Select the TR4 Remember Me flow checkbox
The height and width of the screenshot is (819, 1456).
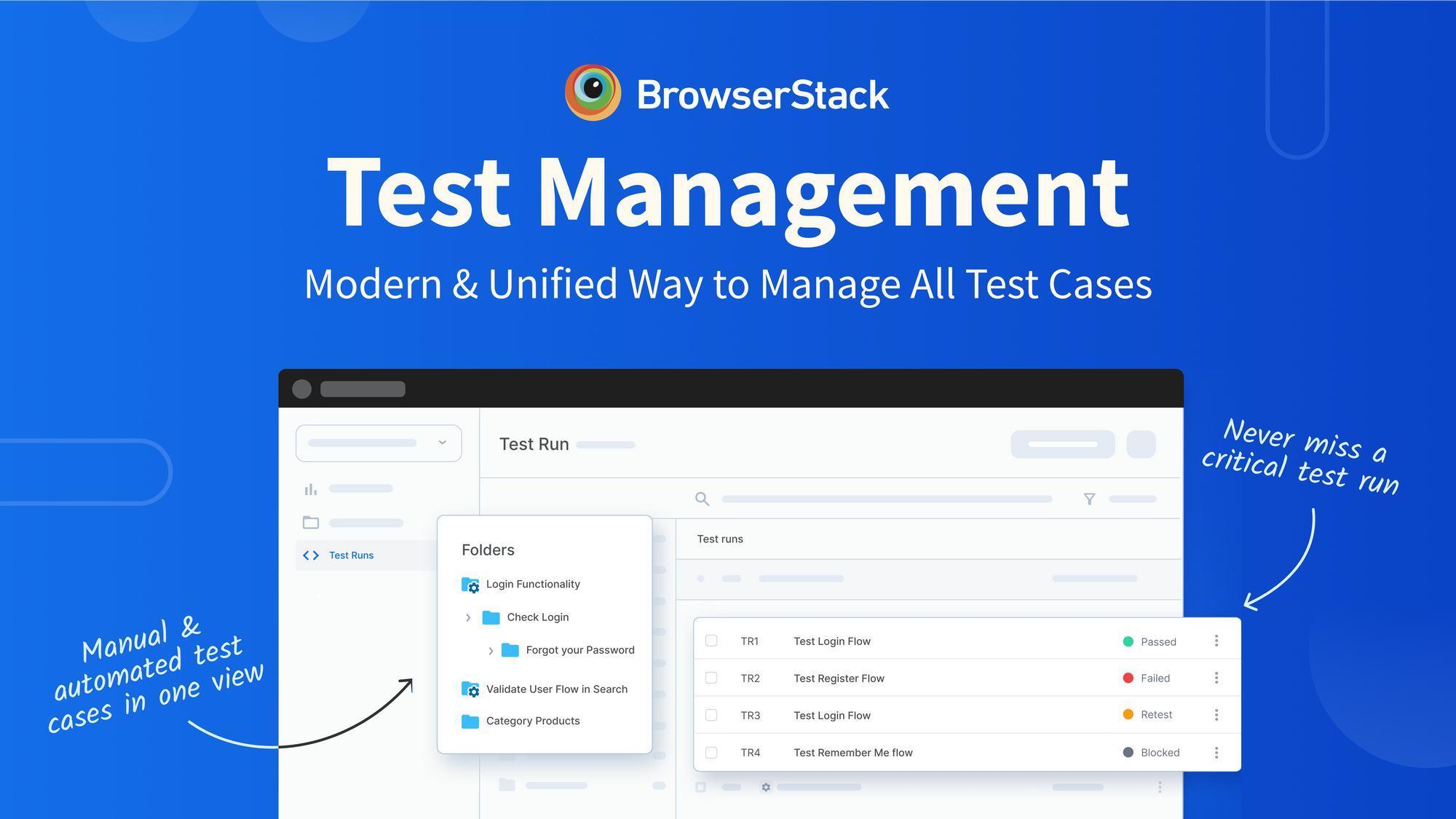(x=711, y=752)
